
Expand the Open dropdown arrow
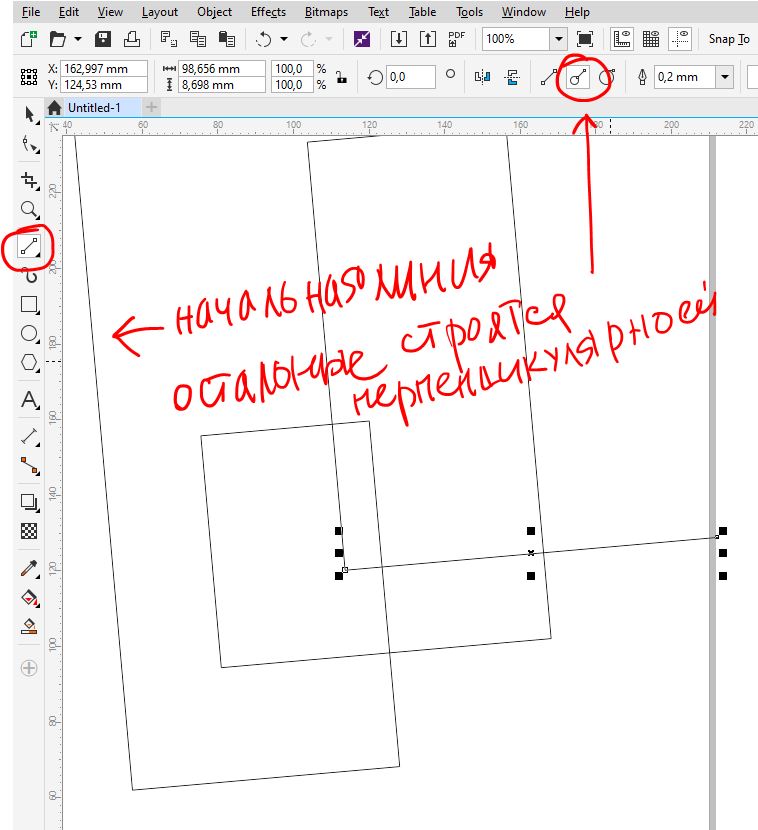(x=78, y=39)
